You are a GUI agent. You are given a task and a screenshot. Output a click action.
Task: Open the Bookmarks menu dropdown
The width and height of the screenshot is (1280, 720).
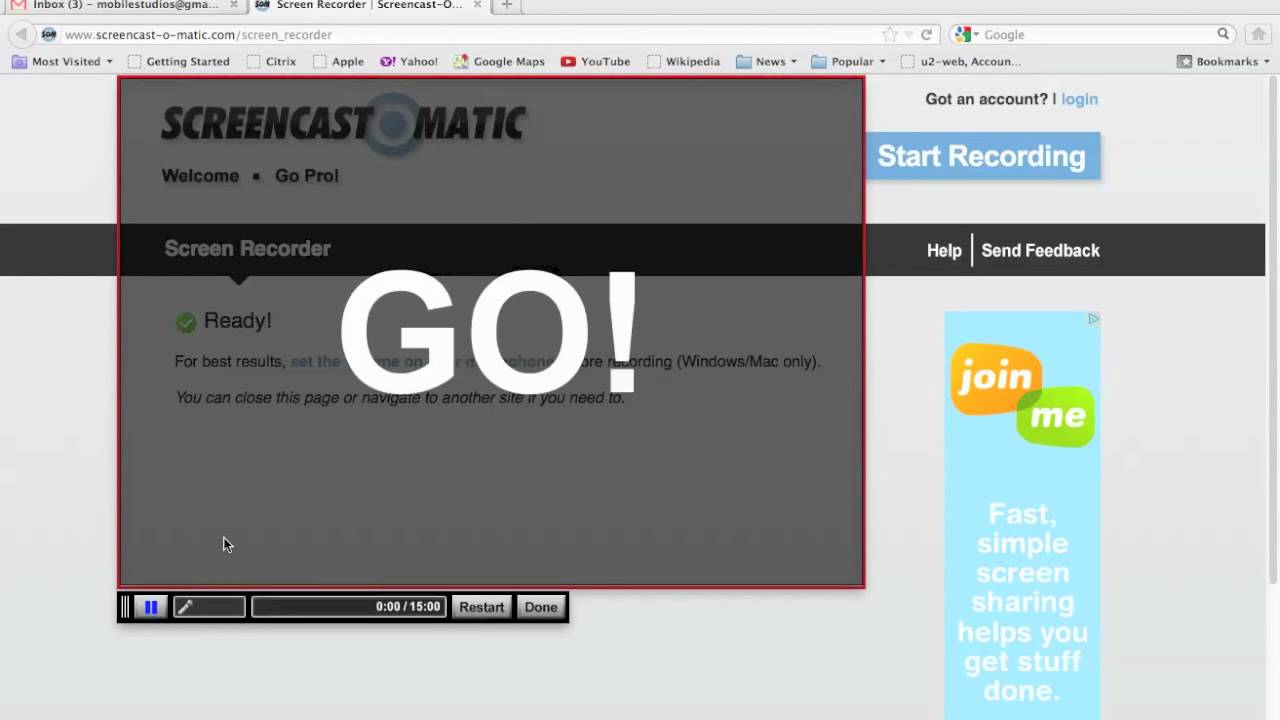pyautogui.click(x=1223, y=61)
